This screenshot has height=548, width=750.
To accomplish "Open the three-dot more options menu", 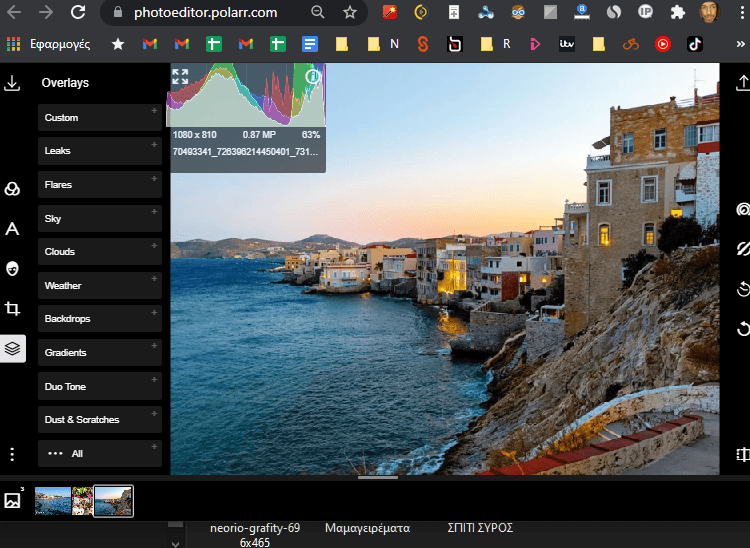I will pyautogui.click(x=13, y=454).
